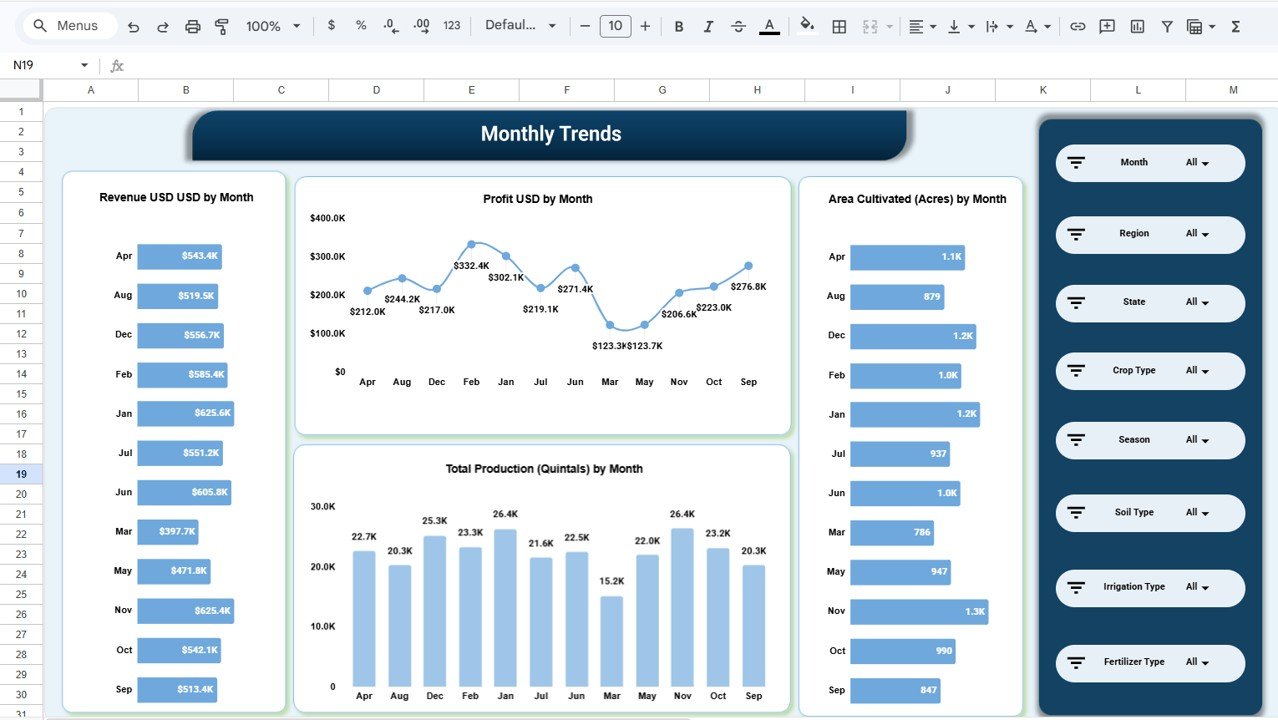Select the Paint format tool
The image size is (1278, 720).
221,25
